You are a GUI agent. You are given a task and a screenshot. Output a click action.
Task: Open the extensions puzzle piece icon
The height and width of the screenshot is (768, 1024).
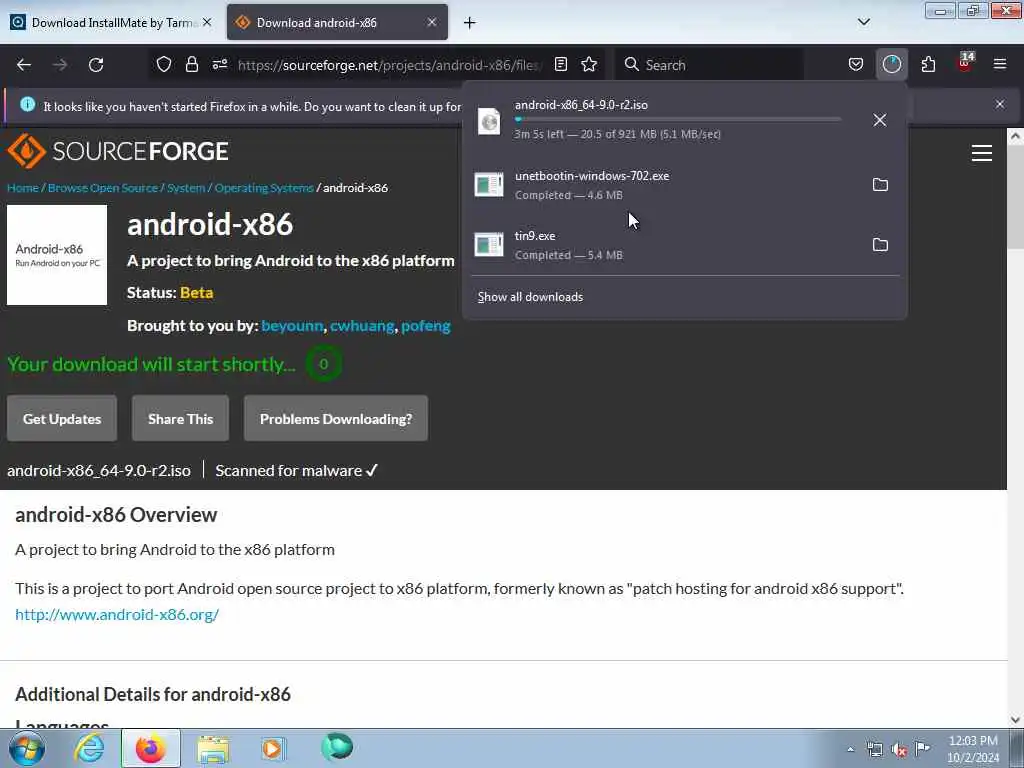click(x=928, y=64)
